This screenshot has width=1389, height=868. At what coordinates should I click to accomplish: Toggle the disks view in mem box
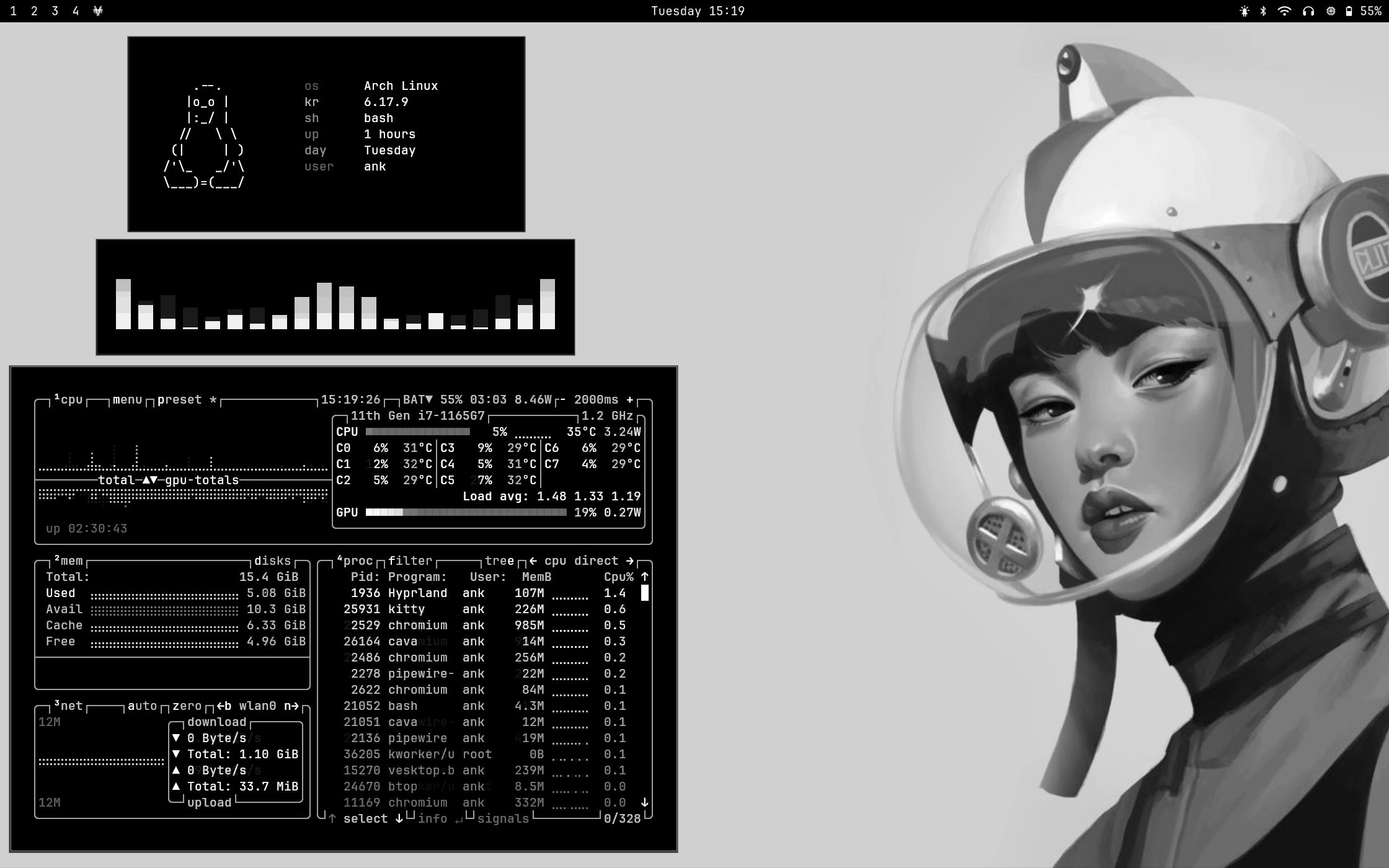272,560
